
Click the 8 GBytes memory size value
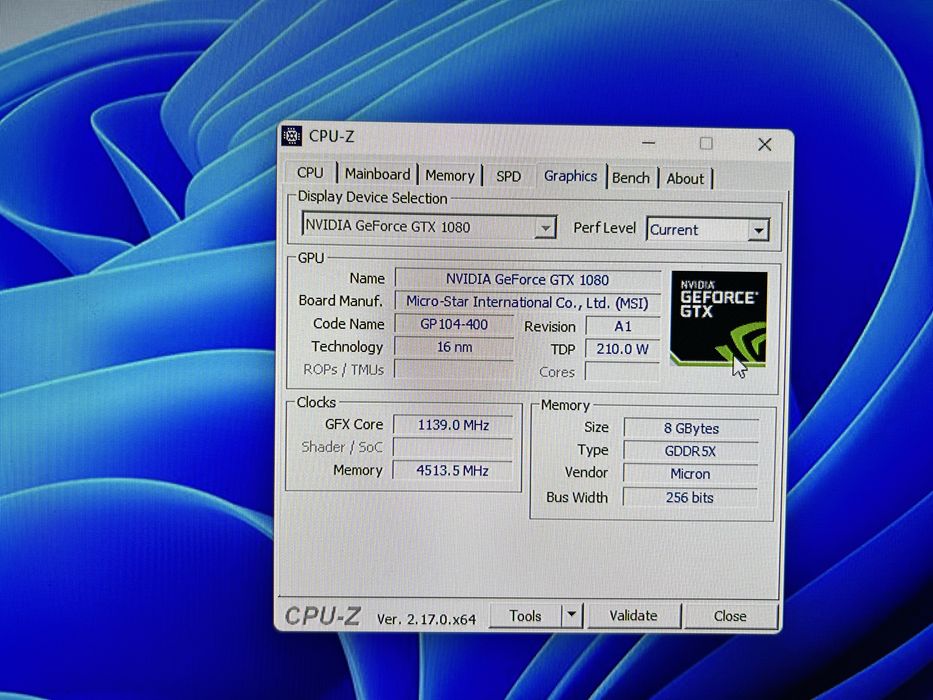tap(691, 429)
